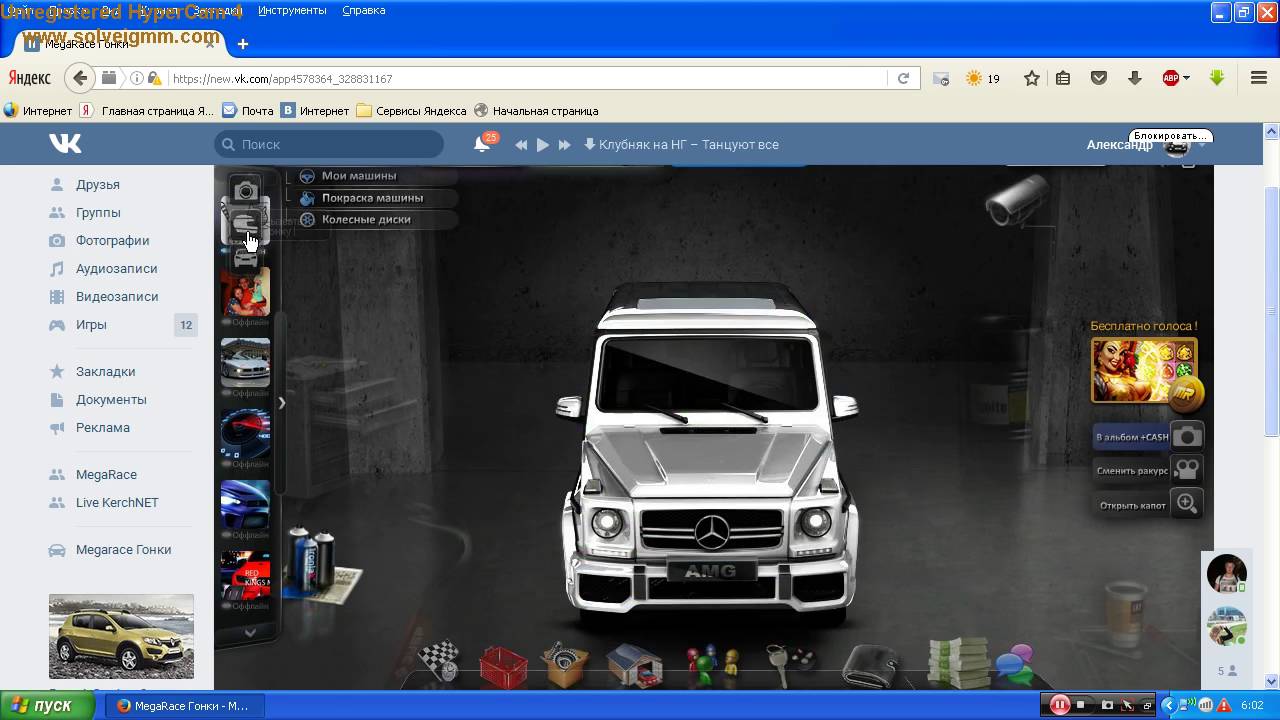Expand friends panel with right chevron
Screen dimensions: 1280x720
tap(282, 403)
